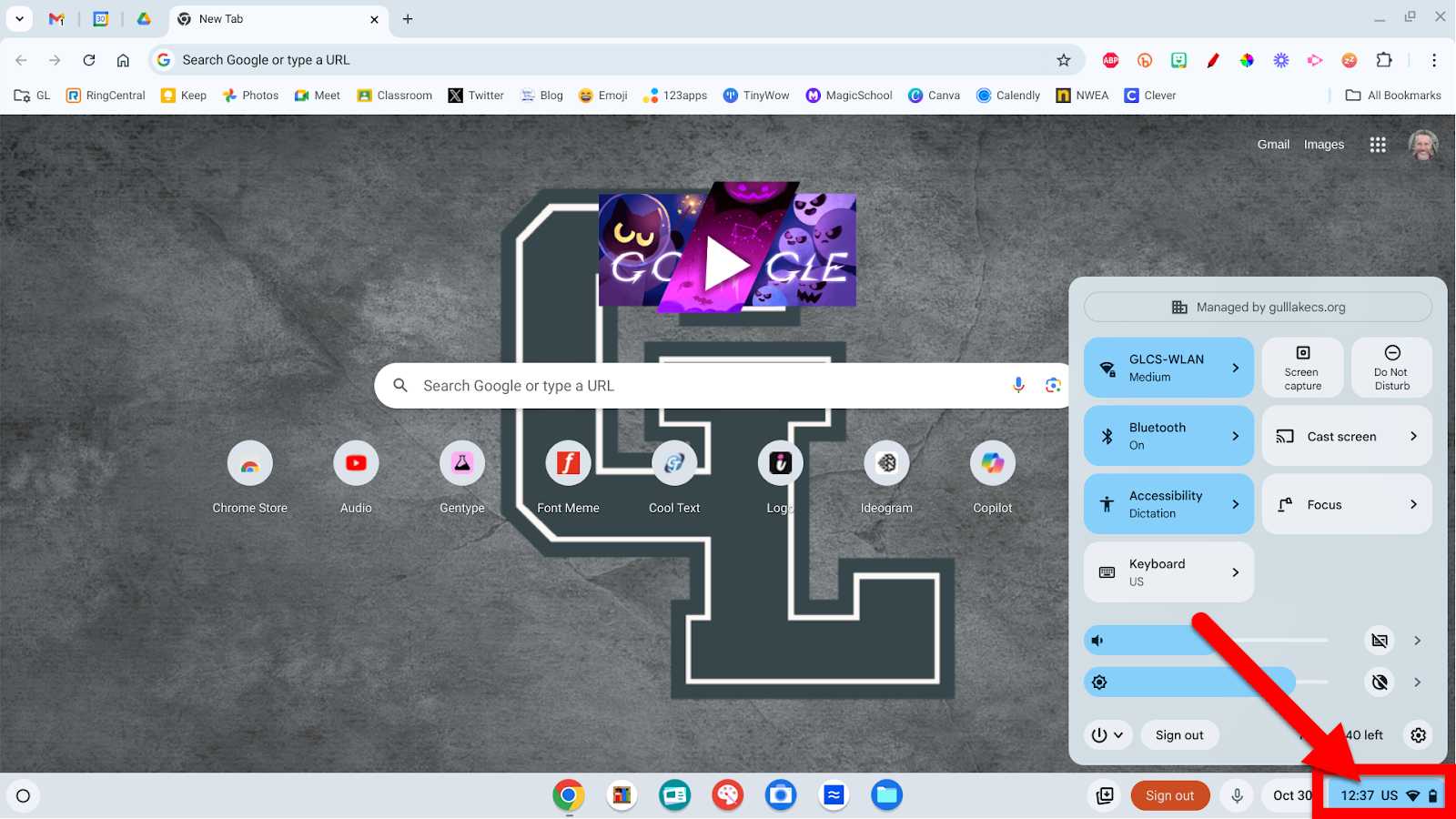Open the Font Meme shortcut
Viewport: 1456px width, 819px height.
coord(569,478)
